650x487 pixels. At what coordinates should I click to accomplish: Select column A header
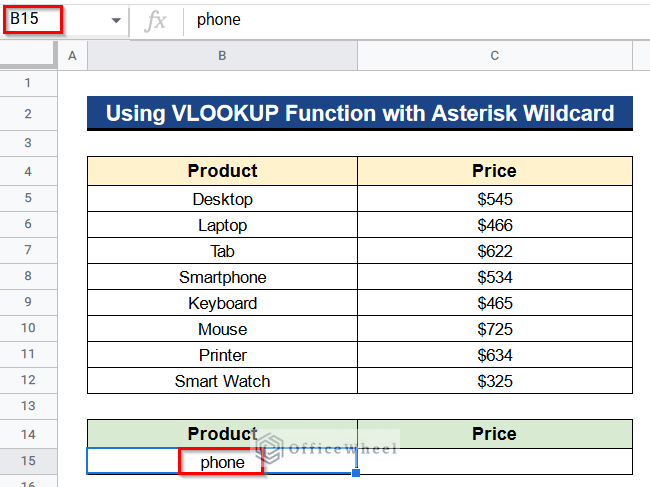pyautogui.click(x=72, y=57)
